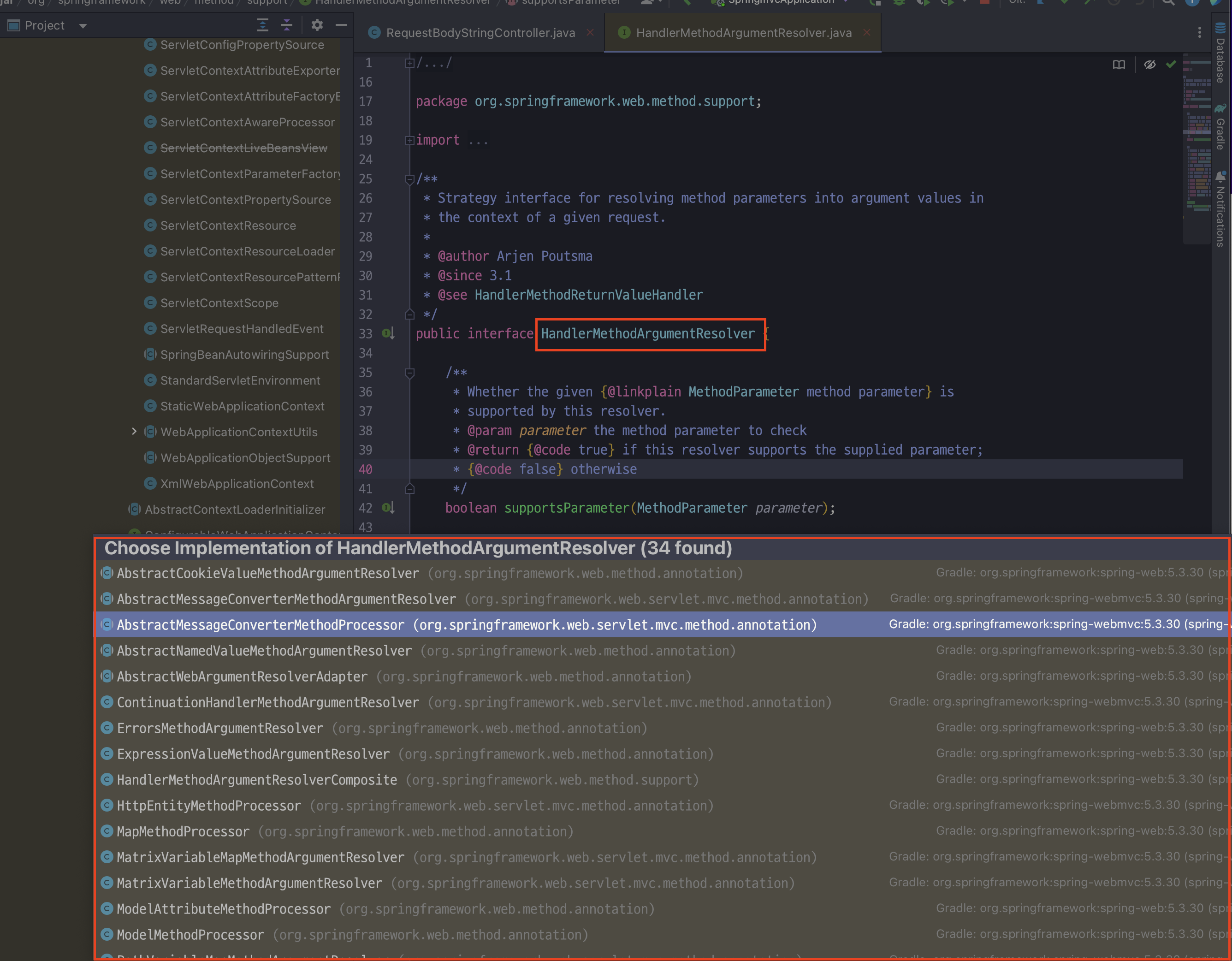
Task: Select AbstractNamedValueMethodArgumentResolver in implementation list
Action: click(x=264, y=651)
